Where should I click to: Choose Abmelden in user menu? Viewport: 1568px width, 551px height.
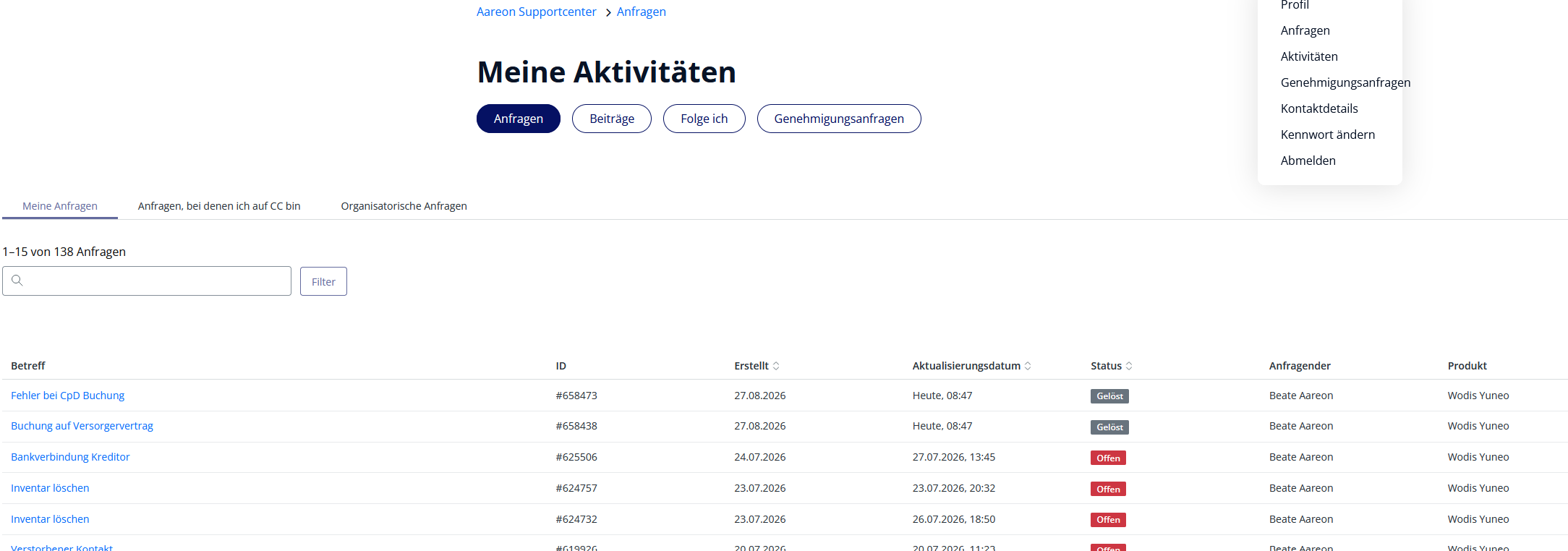(x=1308, y=161)
